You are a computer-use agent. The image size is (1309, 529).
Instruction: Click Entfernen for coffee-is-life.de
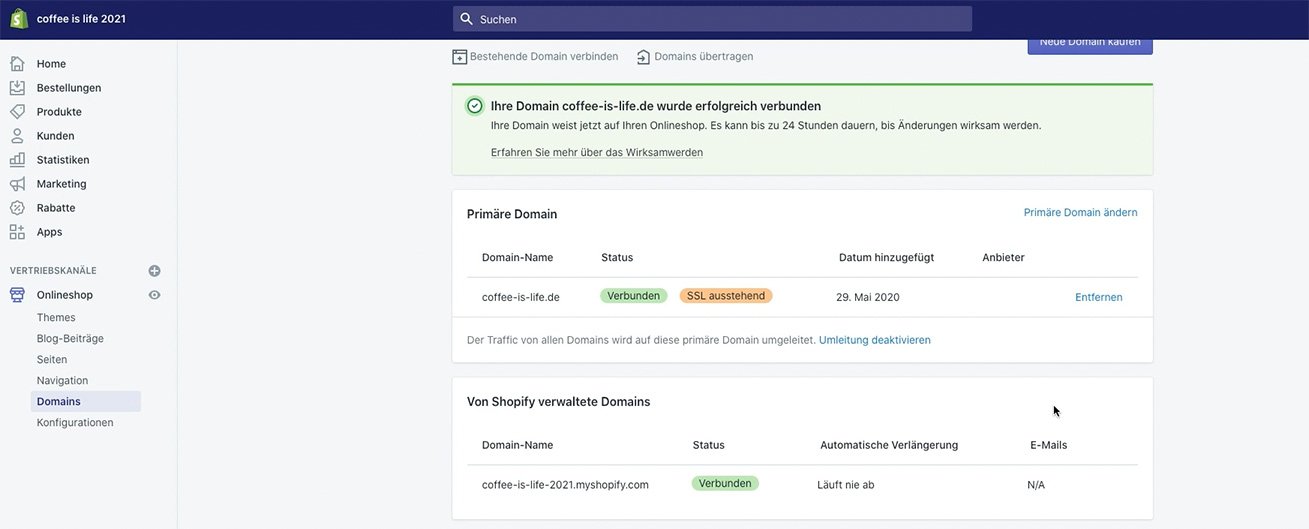point(1098,297)
